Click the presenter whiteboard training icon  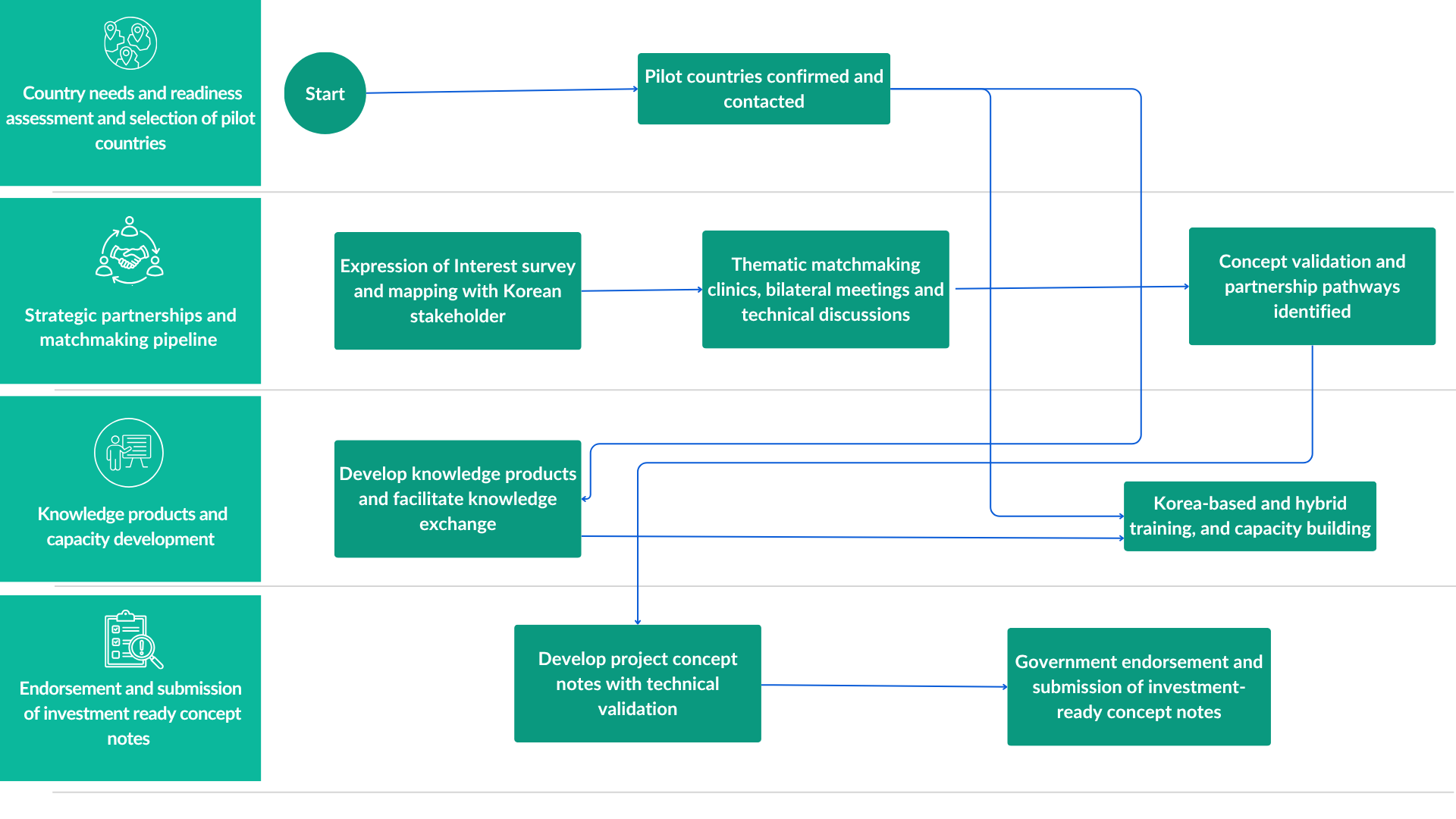[129, 453]
